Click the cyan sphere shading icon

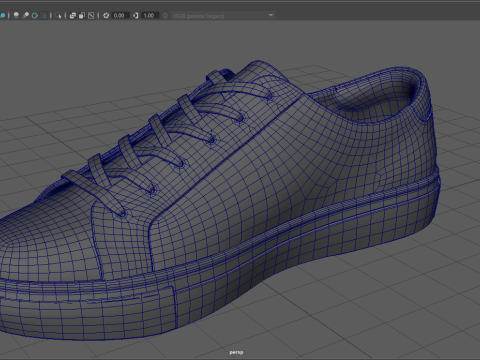point(2,15)
